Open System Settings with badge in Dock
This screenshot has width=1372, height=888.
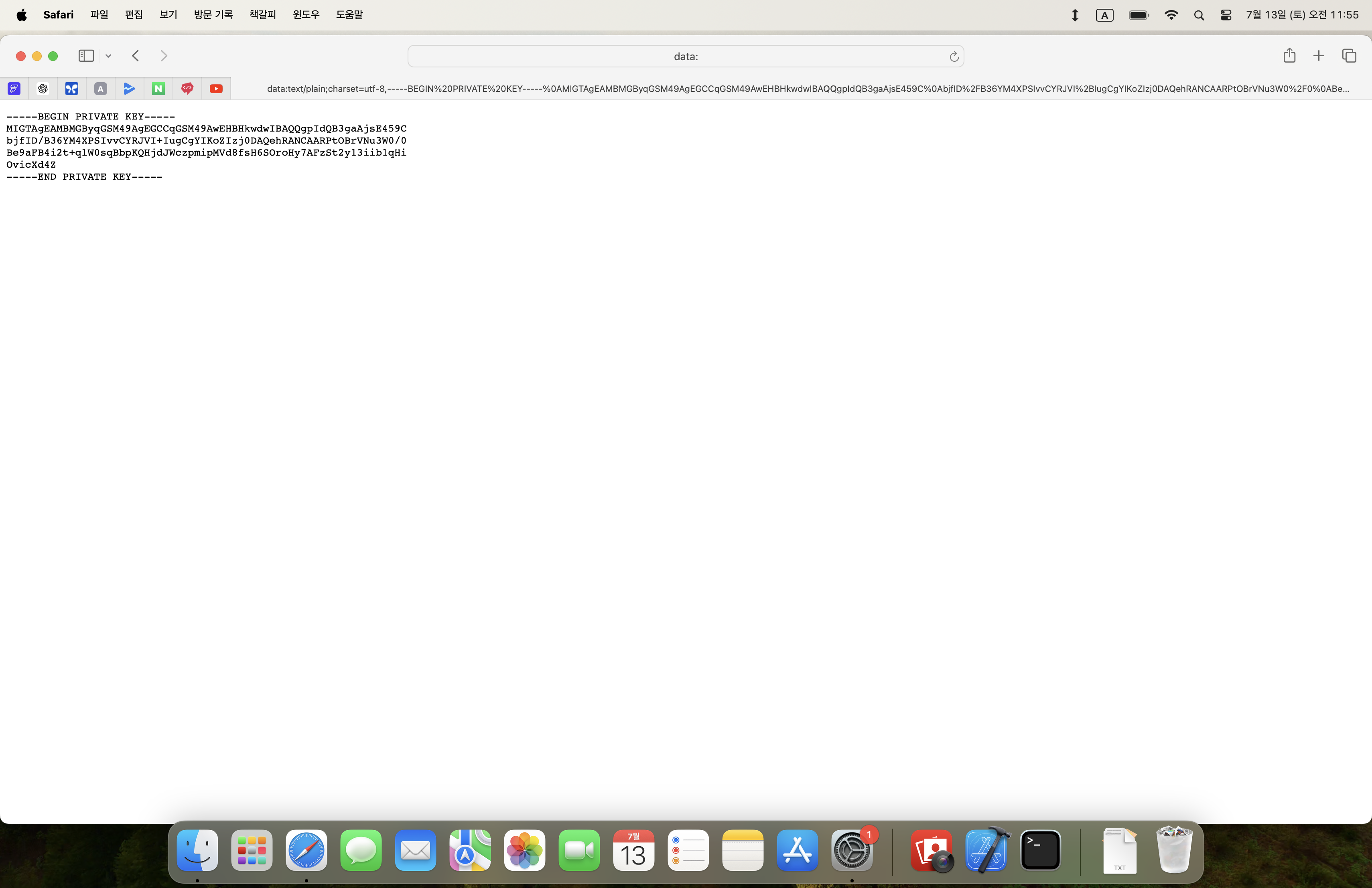click(x=851, y=850)
